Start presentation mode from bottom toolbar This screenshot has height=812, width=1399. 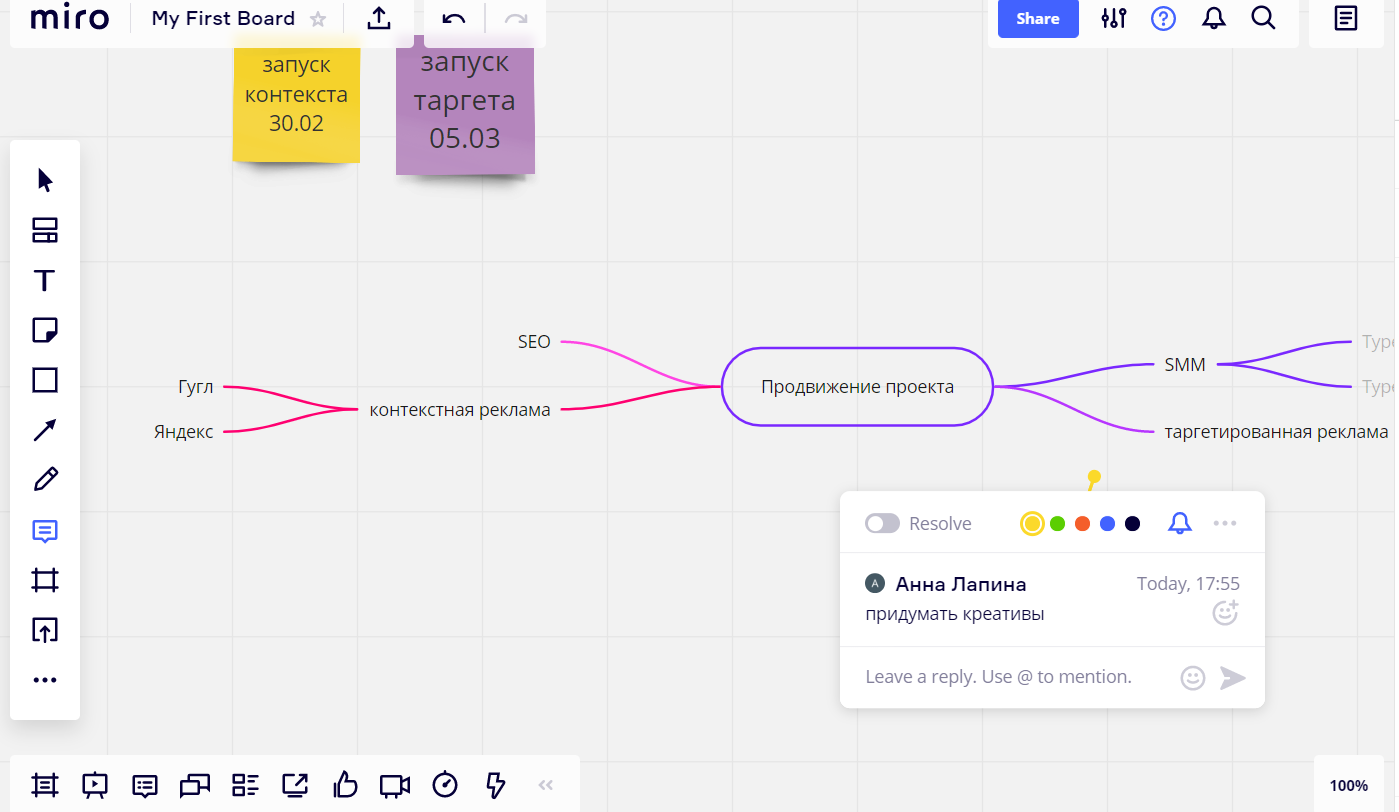tap(95, 785)
